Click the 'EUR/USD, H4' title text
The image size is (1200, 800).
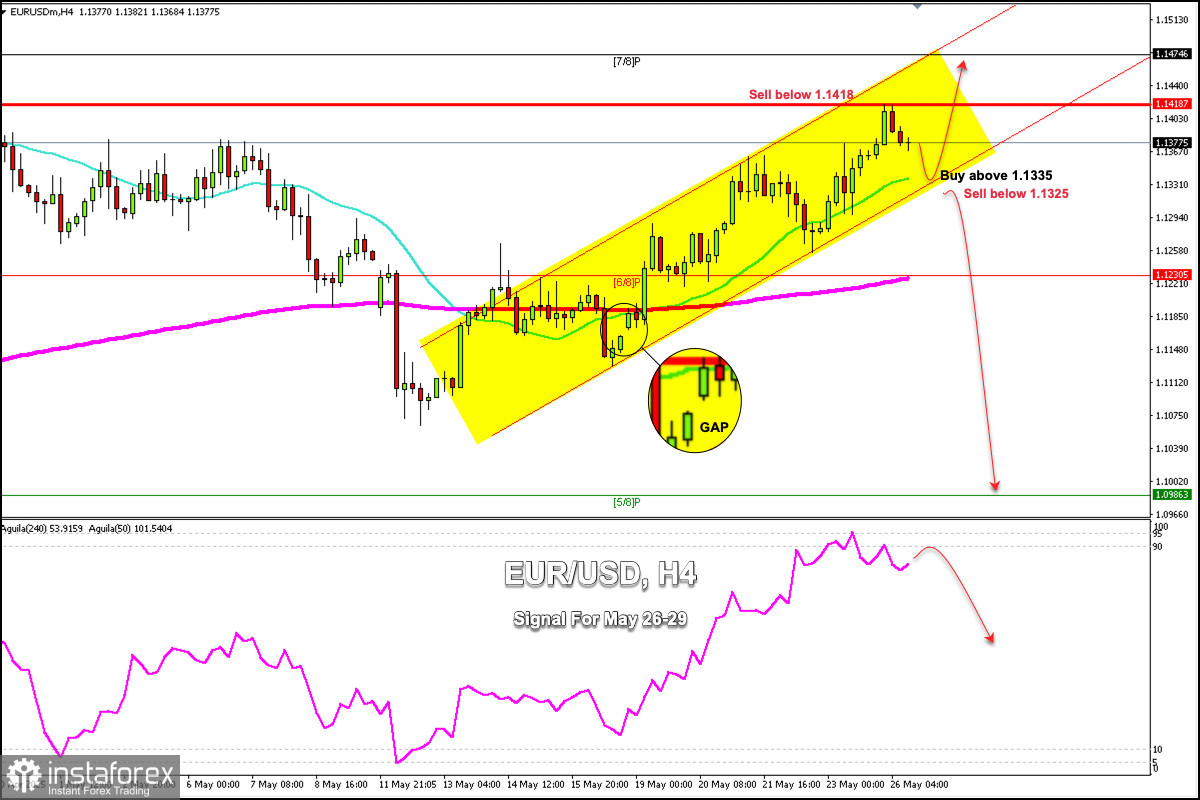601,574
